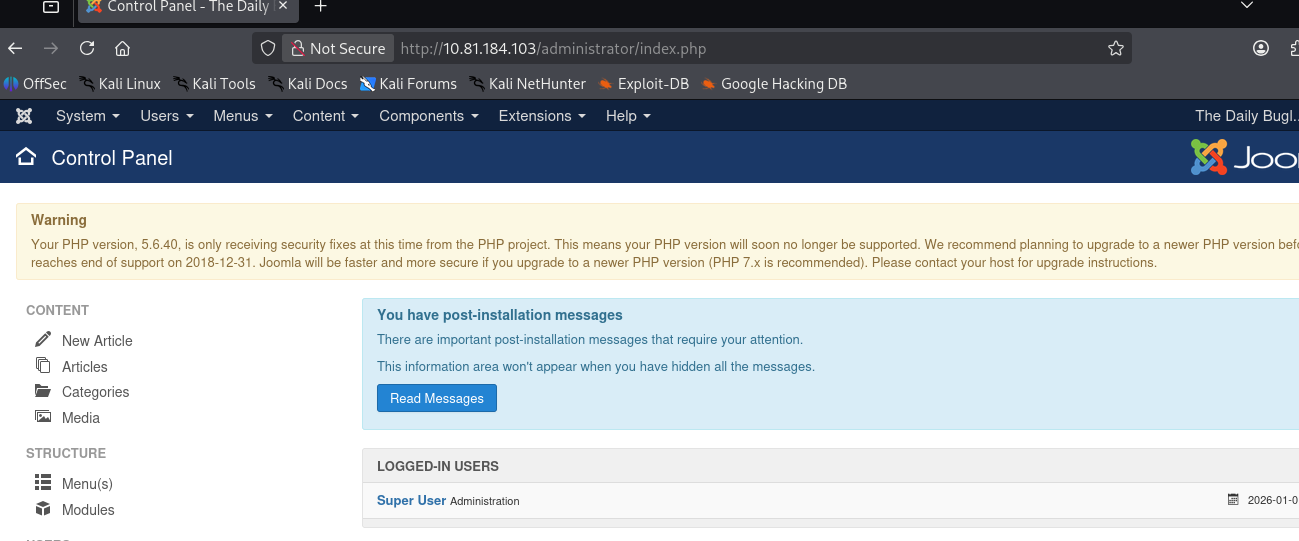Open the Google Hacking DB bookmark
The image size is (1299, 541).
774,84
